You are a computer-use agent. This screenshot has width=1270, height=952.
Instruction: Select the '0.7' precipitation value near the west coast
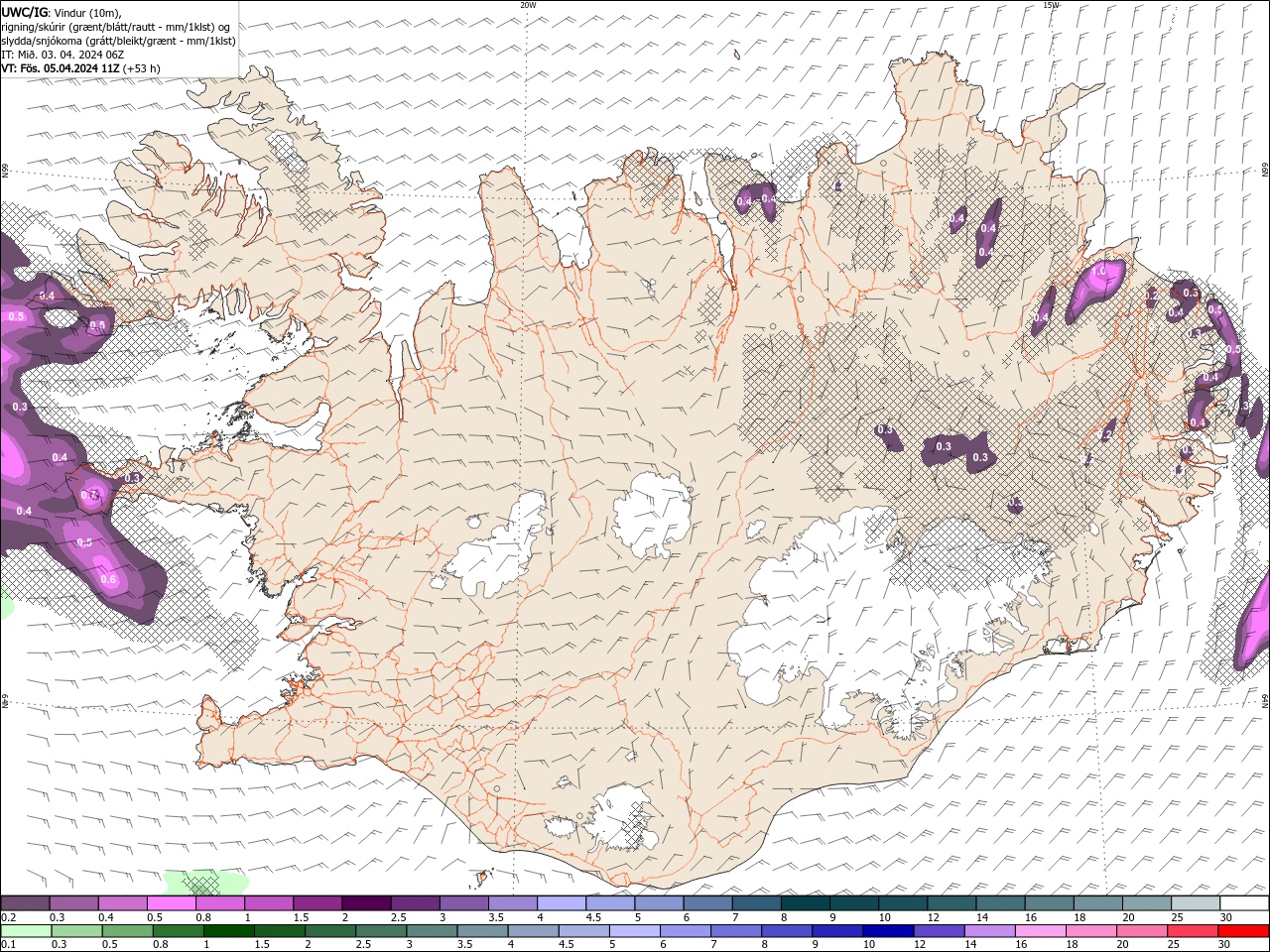tap(89, 494)
